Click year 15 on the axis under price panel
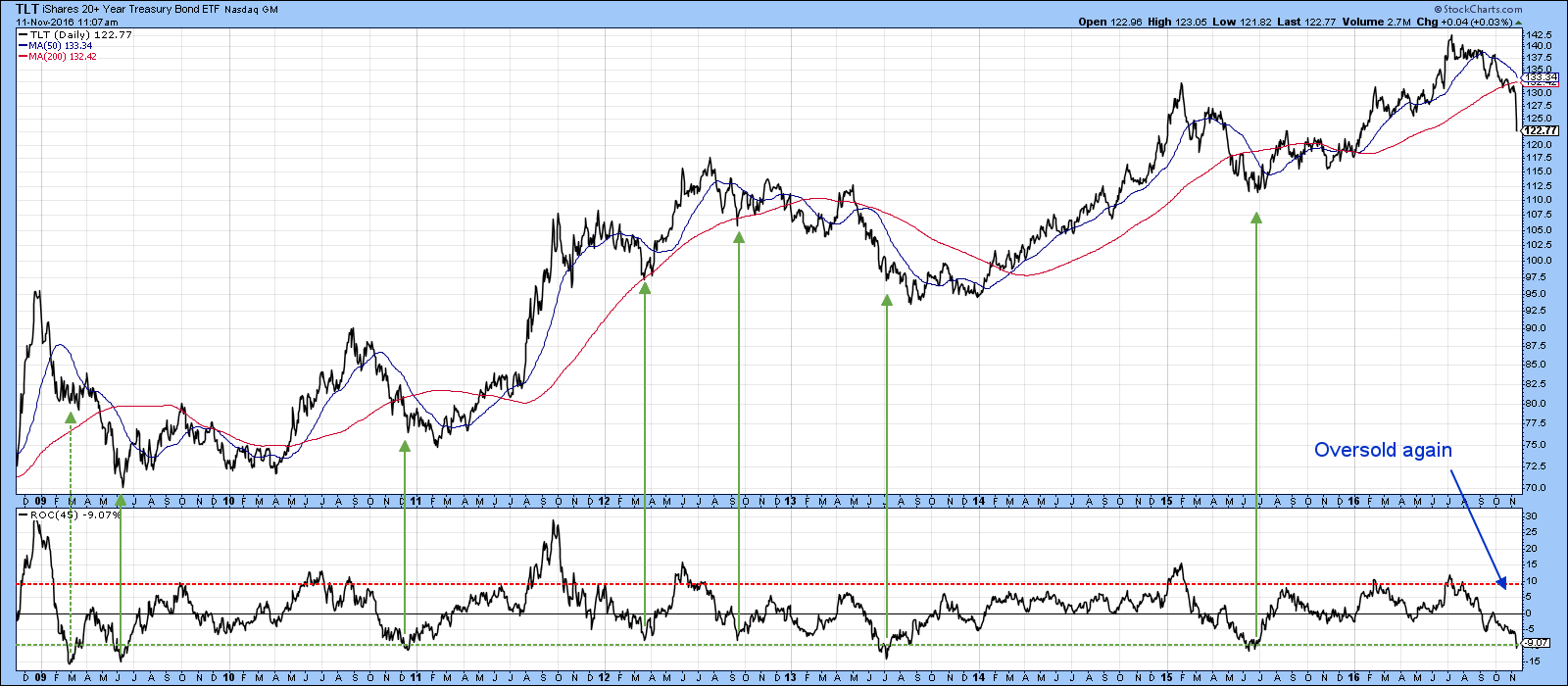Image resolution: width=1568 pixels, height=686 pixels. [1166, 500]
